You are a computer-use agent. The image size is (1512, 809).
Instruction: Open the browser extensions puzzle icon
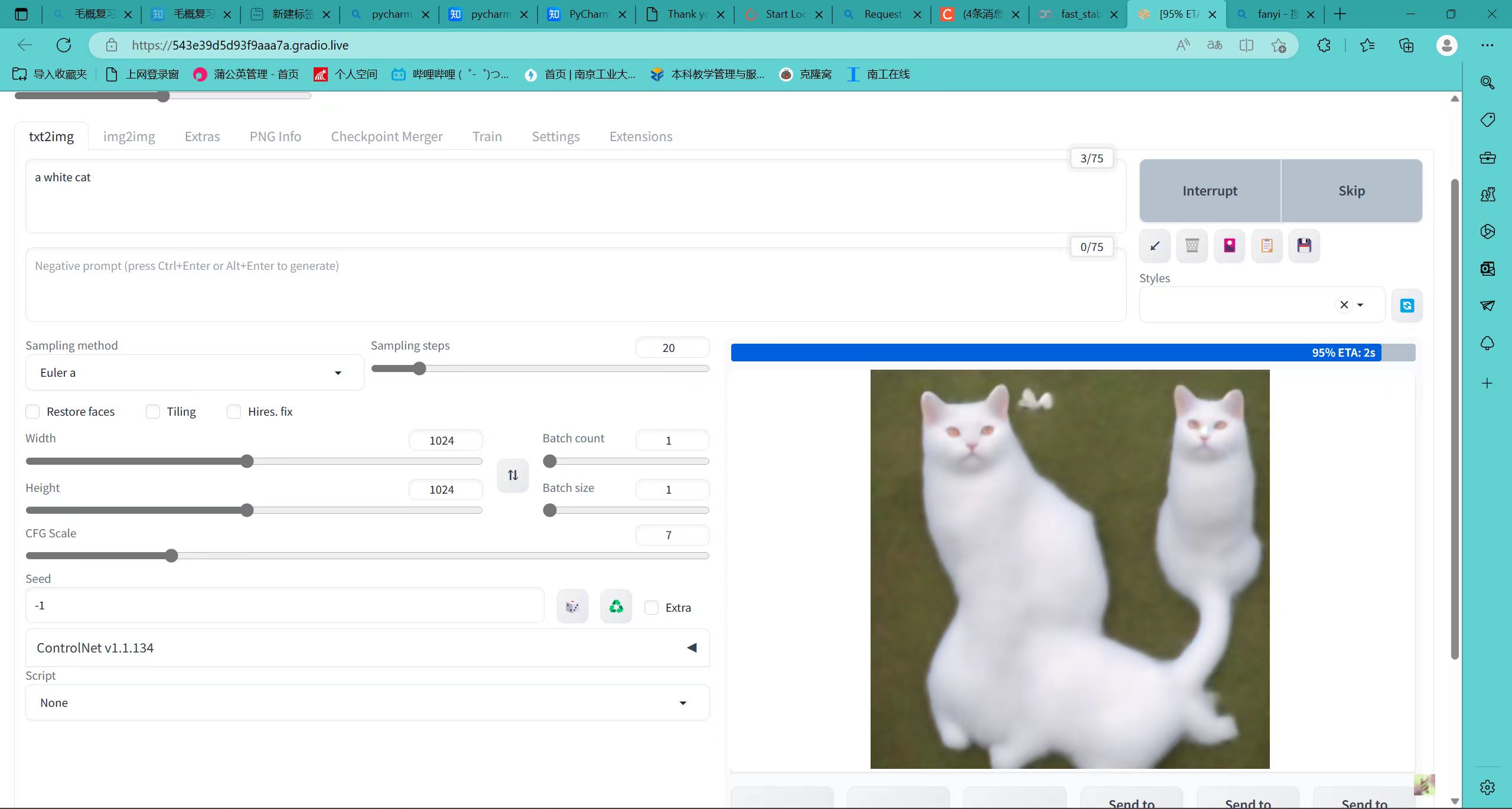tap(1324, 45)
